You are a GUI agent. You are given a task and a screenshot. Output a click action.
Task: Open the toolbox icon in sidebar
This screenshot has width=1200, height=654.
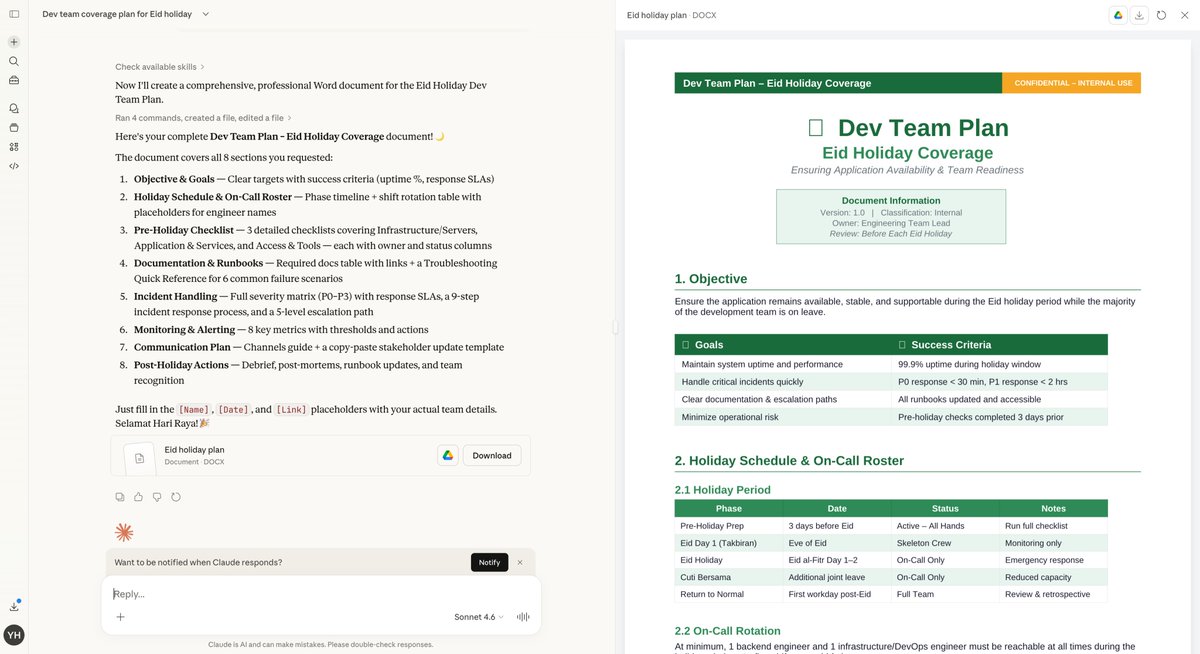pos(14,80)
